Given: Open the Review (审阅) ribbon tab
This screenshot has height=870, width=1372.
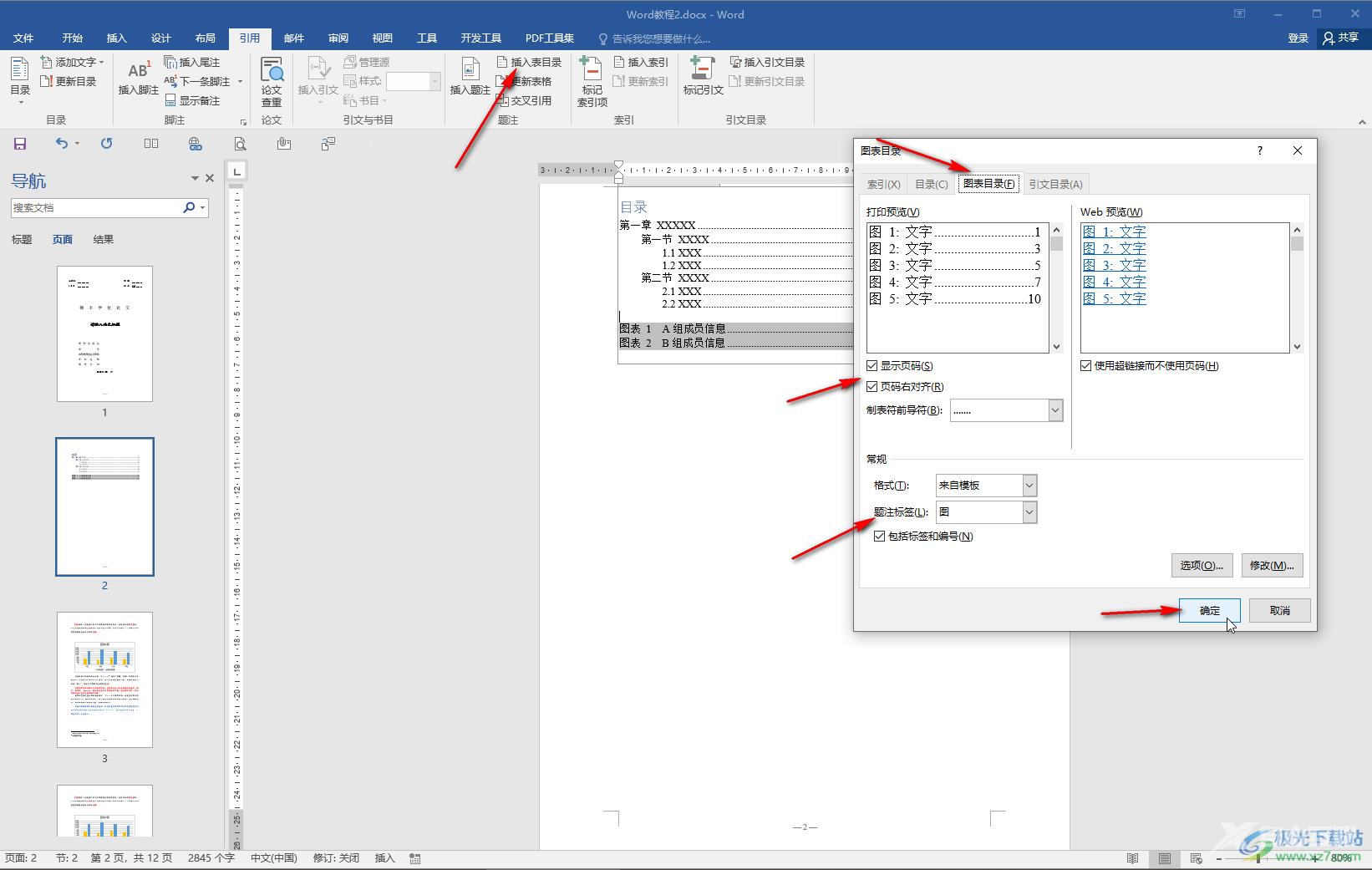Looking at the screenshot, I should tap(338, 38).
